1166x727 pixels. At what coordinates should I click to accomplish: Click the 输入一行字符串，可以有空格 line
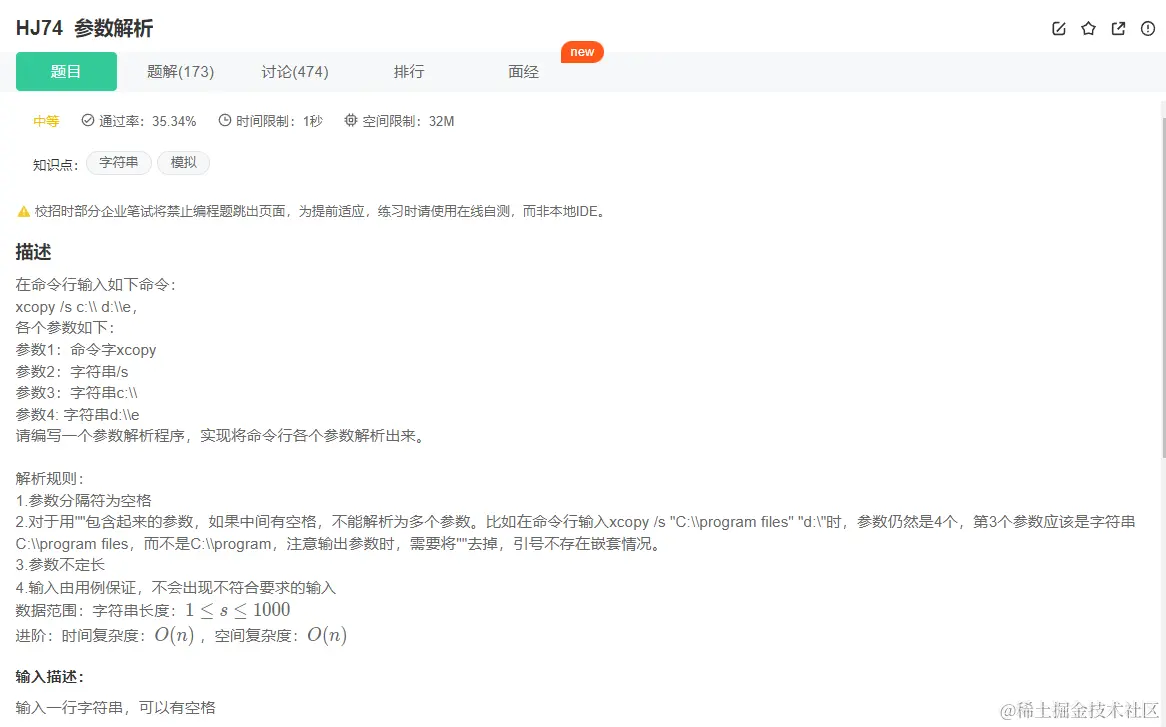pyautogui.click(x=116, y=708)
